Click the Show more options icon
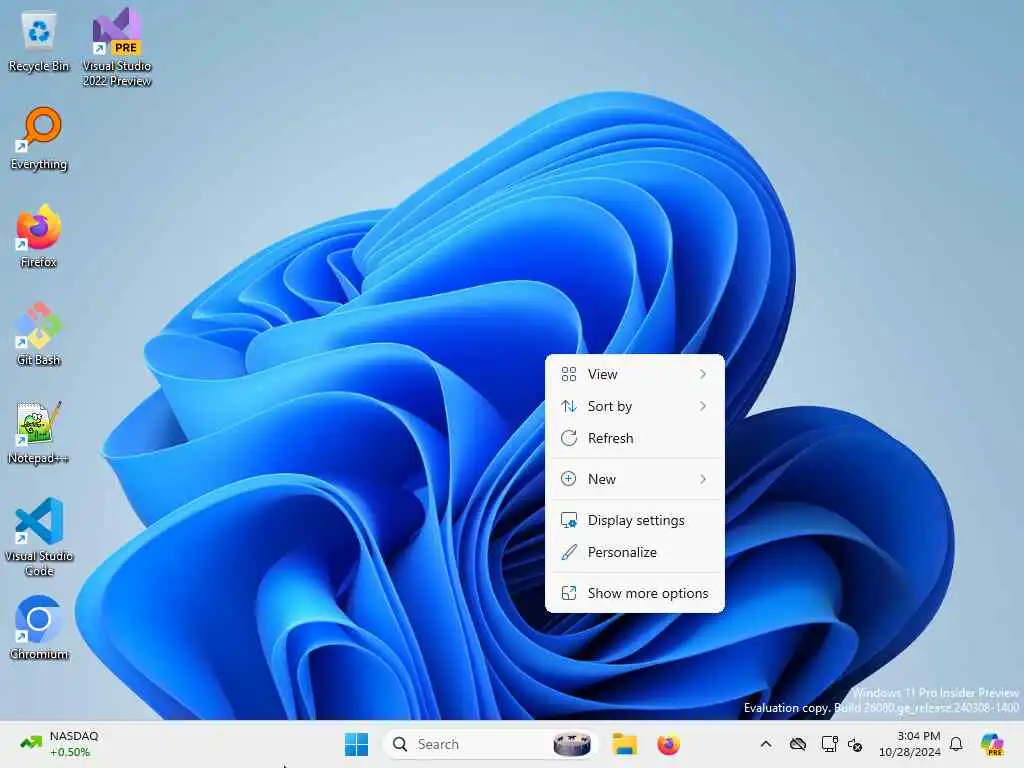The image size is (1024, 768). tap(569, 593)
